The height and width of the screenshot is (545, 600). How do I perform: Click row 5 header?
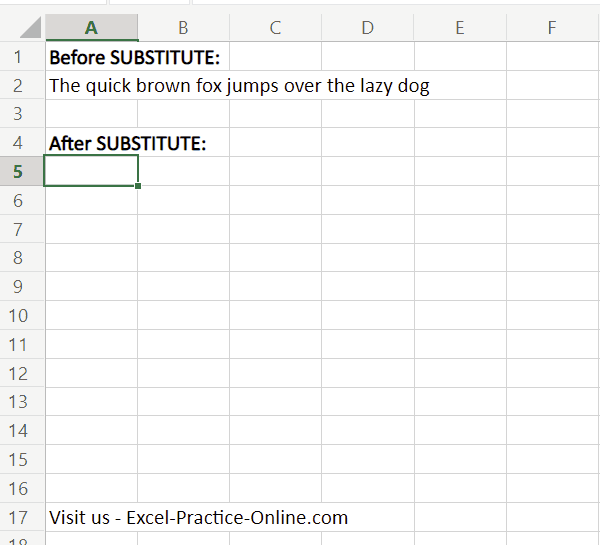click(x=17, y=172)
